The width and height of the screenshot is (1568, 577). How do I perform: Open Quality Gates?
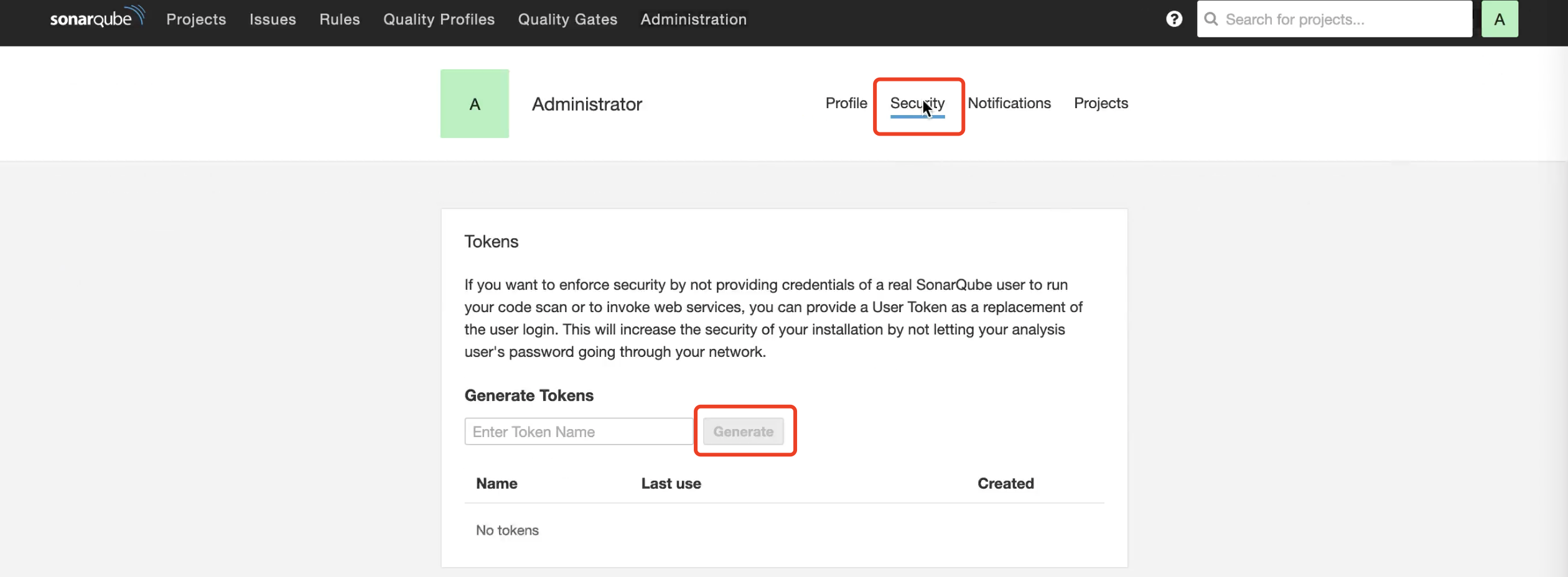(567, 19)
